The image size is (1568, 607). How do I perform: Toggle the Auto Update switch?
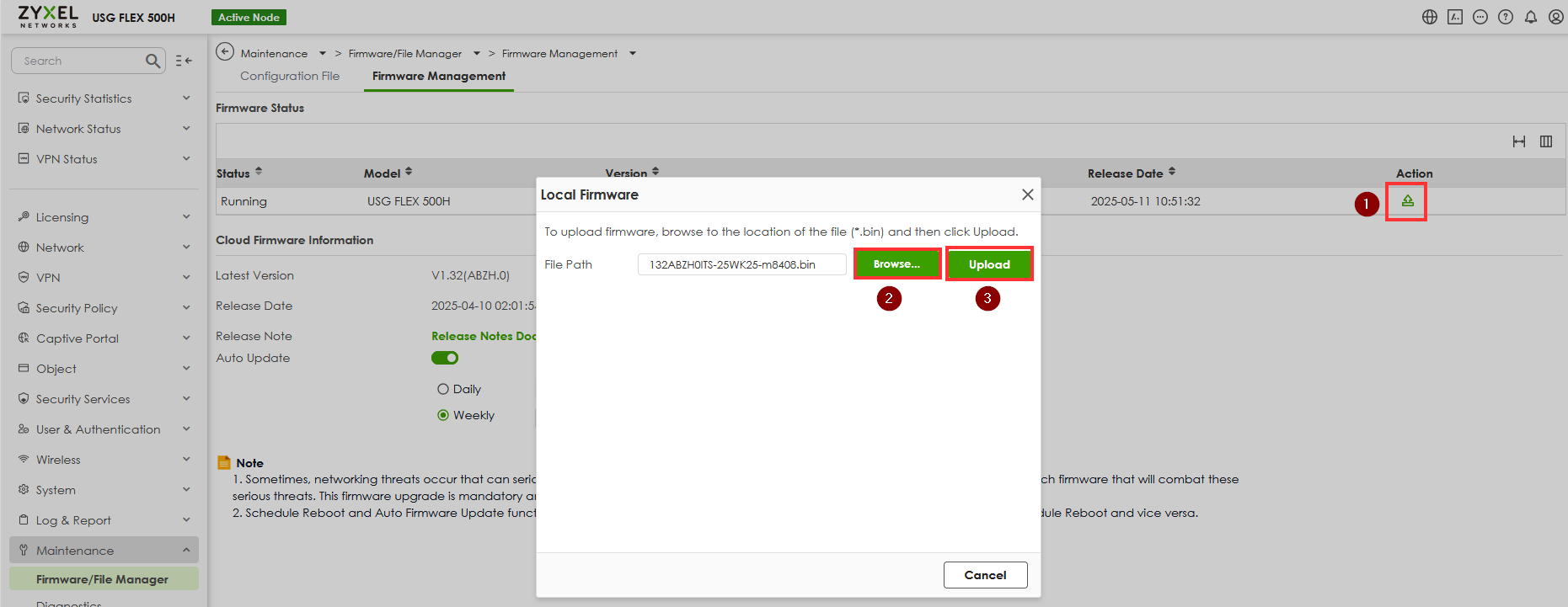(x=445, y=358)
